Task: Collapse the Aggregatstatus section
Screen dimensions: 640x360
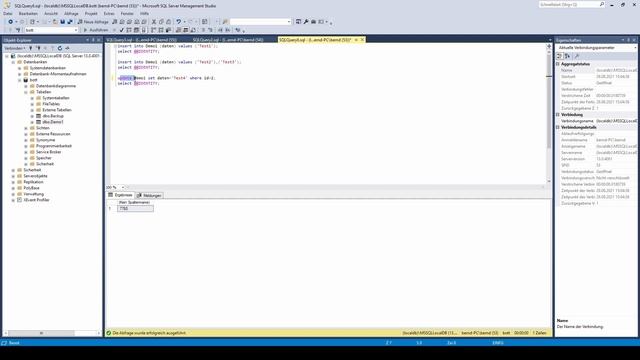Action: pos(558,64)
